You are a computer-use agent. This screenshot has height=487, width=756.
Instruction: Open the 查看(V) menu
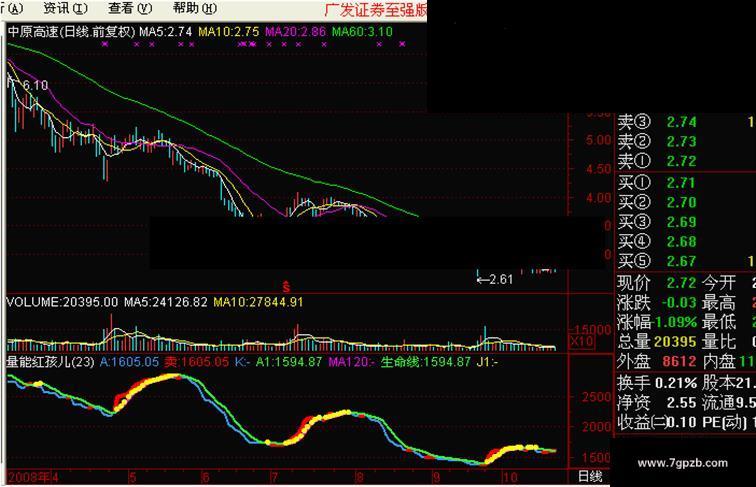coord(130,8)
